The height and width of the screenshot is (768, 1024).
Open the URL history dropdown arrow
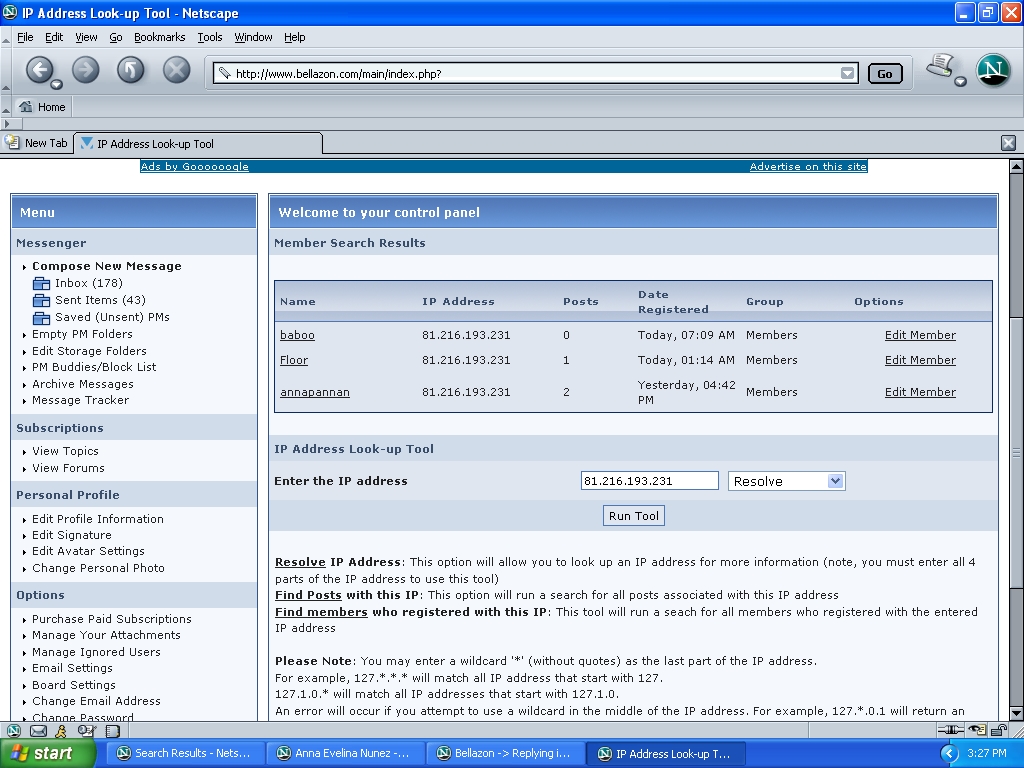tap(848, 73)
